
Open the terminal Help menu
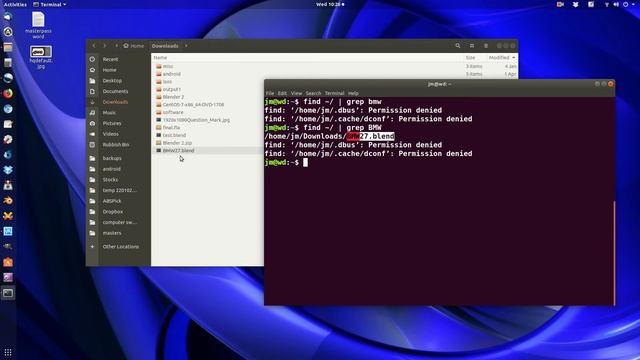353,93
